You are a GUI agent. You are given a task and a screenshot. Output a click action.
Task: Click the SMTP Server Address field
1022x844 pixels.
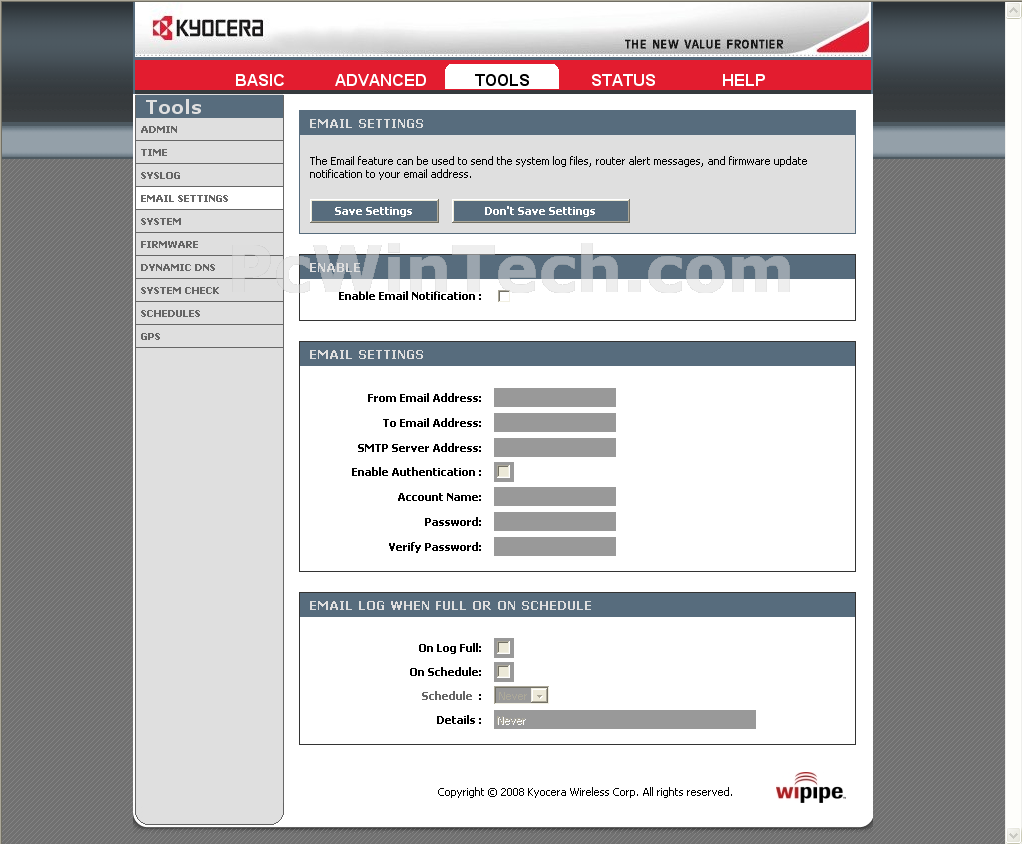click(x=555, y=448)
